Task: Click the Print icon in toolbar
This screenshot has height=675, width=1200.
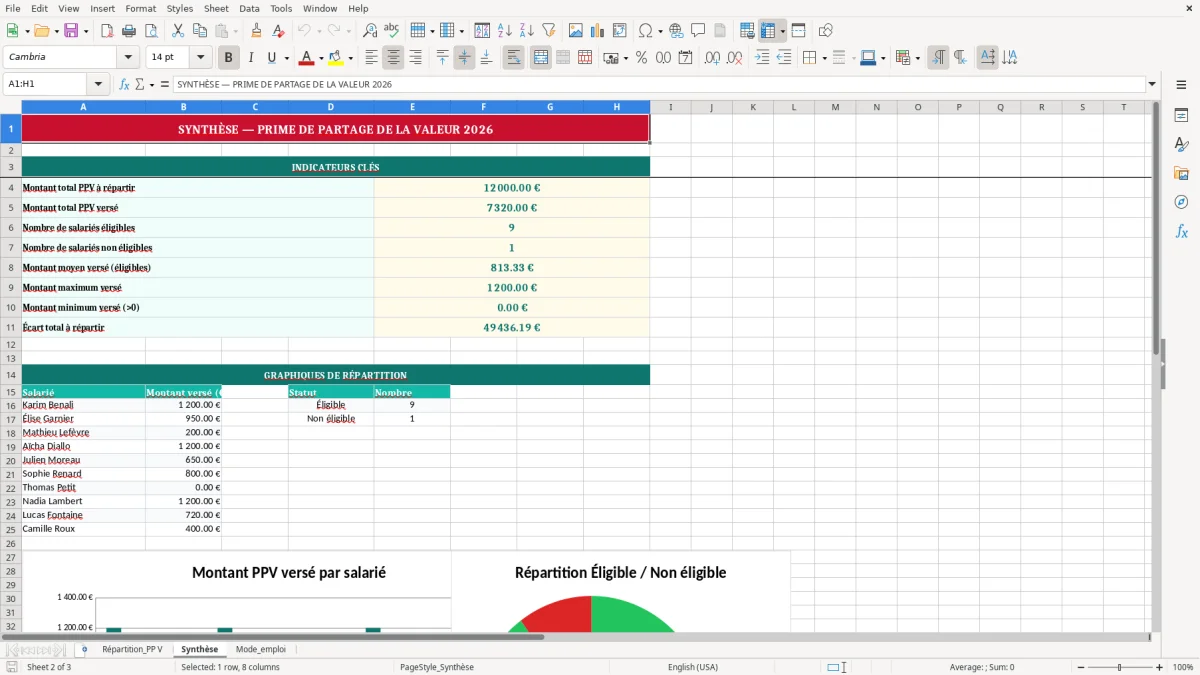Action: [128, 31]
